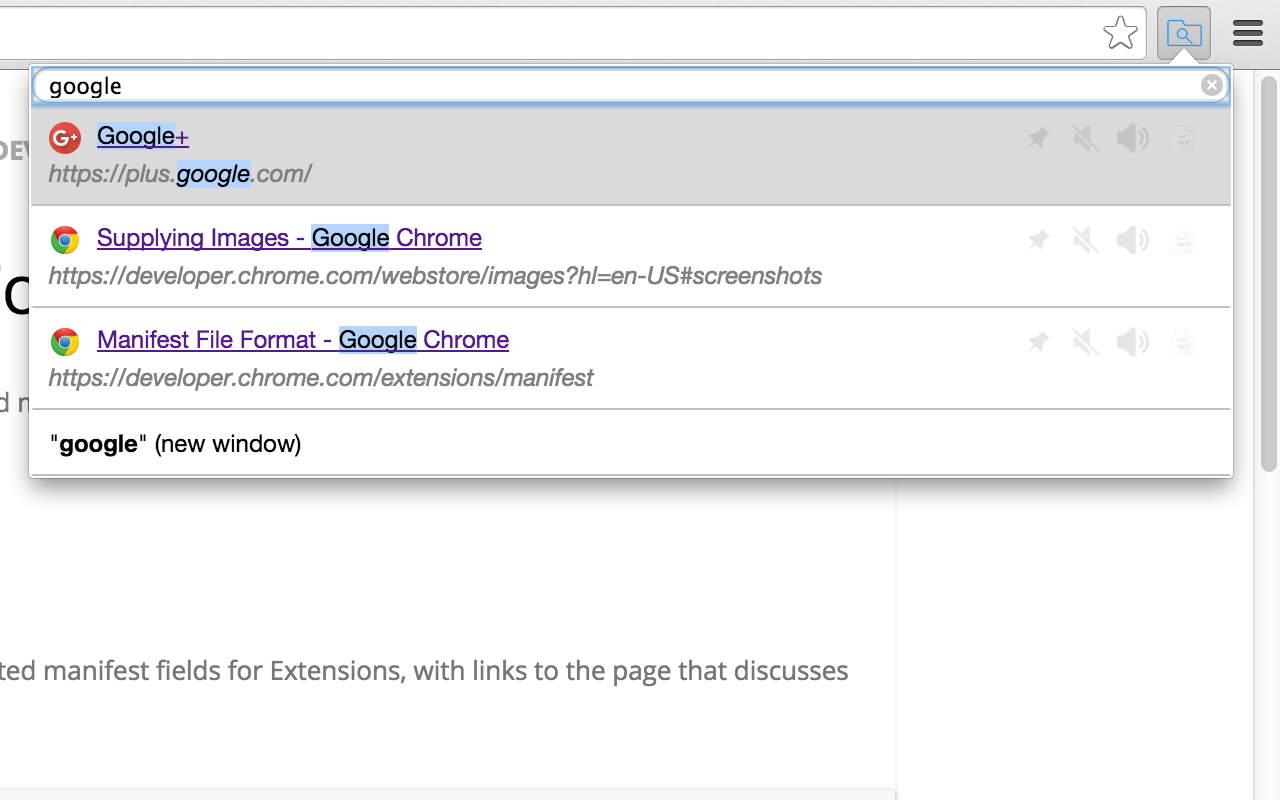Pin the Google+ tab

pyautogui.click(x=1038, y=138)
